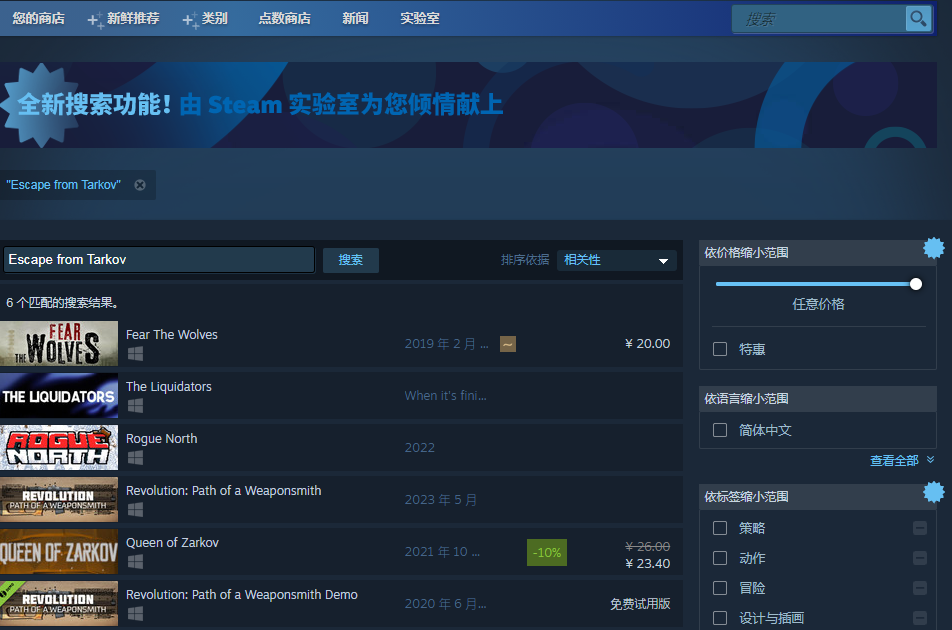Click the header 搜索 input field
Image resolution: width=952 pixels, height=630 pixels.
point(819,19)
